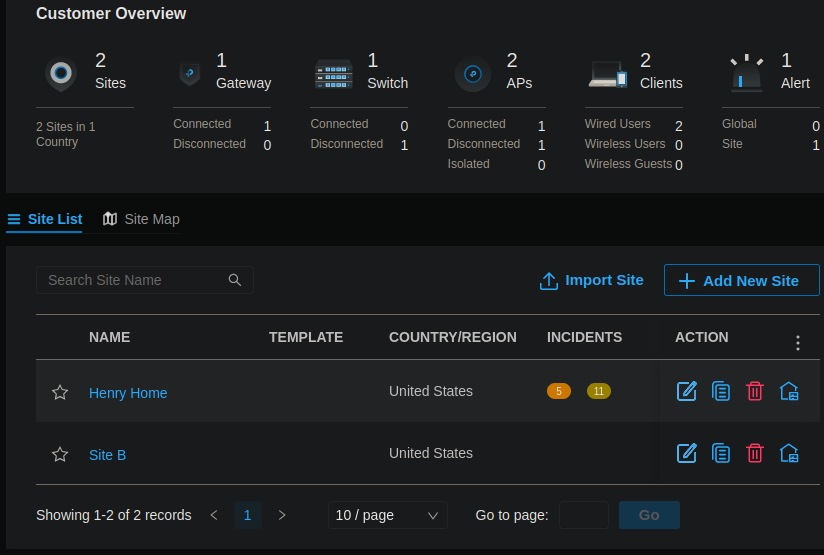Star Henry Home as favorite

[x=60, y=392]
